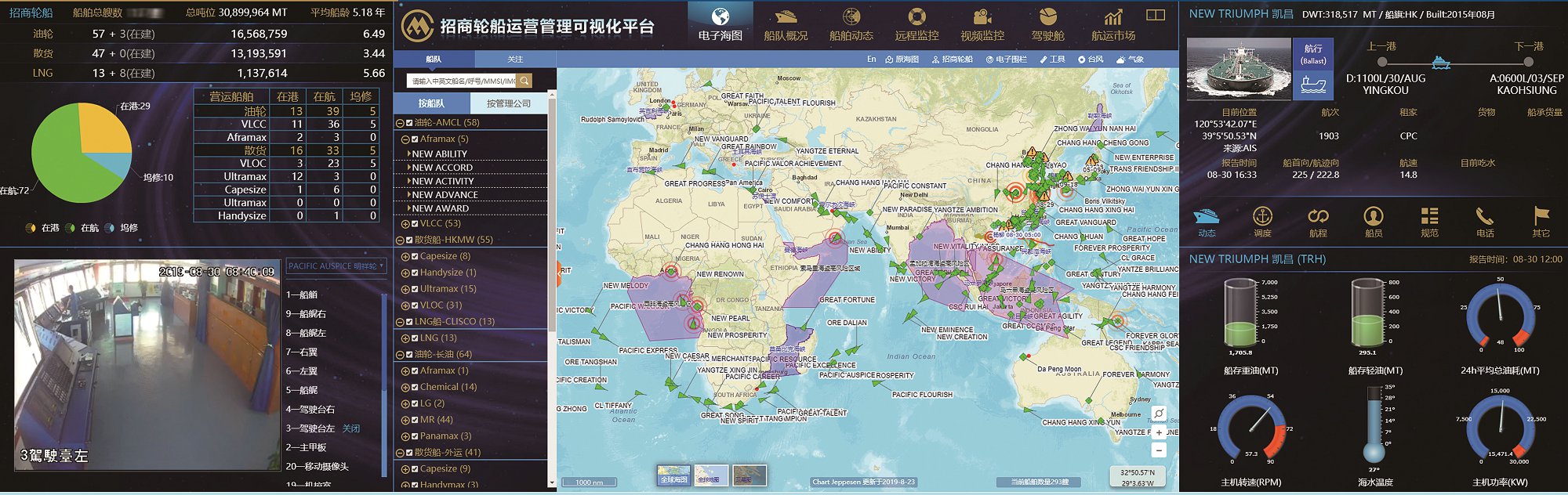The image size is (1568, 495).
Task: Uncheck the Capesize (8) checkbox
Action: pos(415,257)
